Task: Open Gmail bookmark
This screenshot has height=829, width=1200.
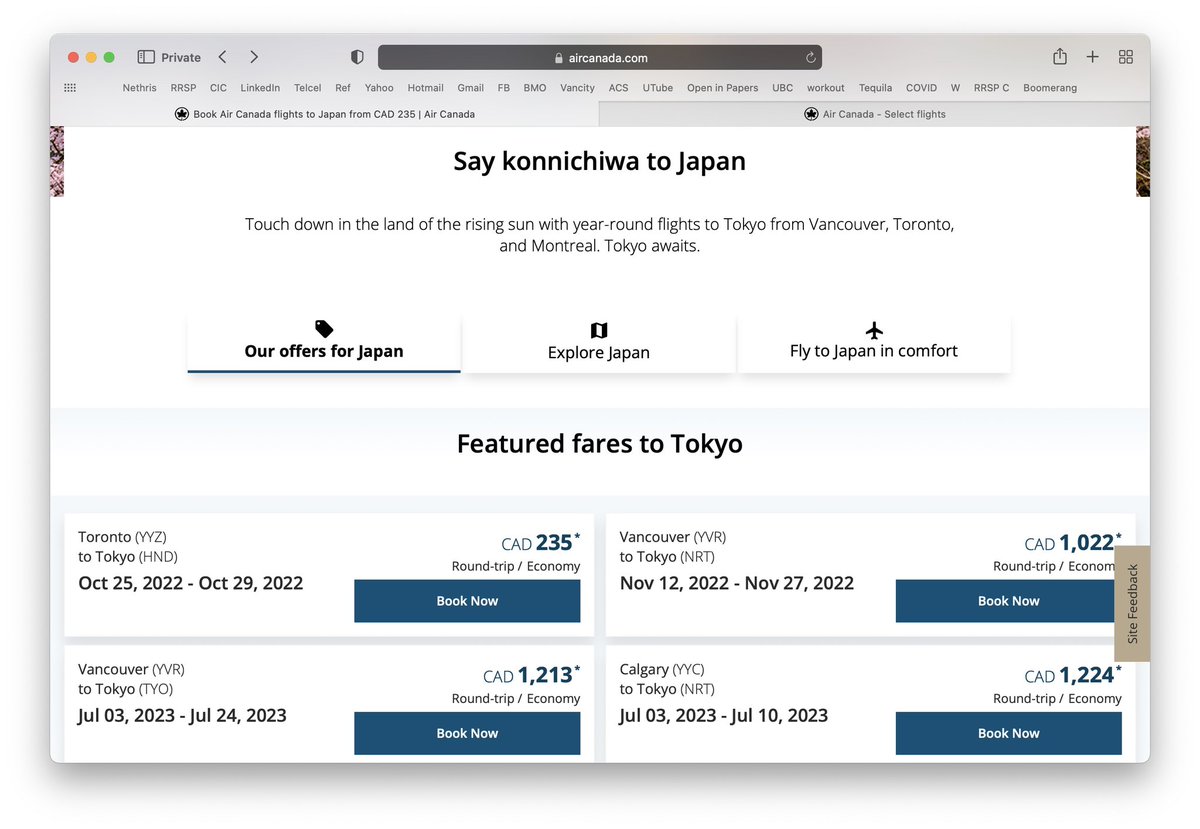Action: (471, 88)
